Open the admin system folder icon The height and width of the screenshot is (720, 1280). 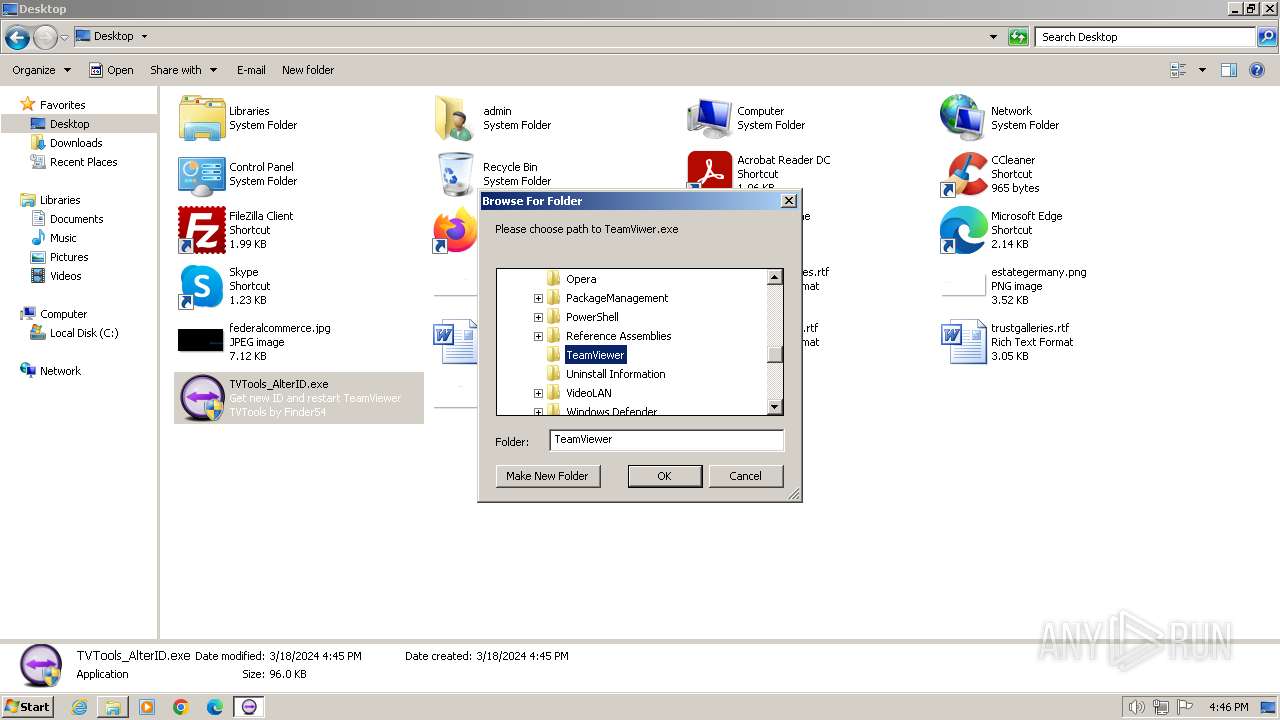456,118
